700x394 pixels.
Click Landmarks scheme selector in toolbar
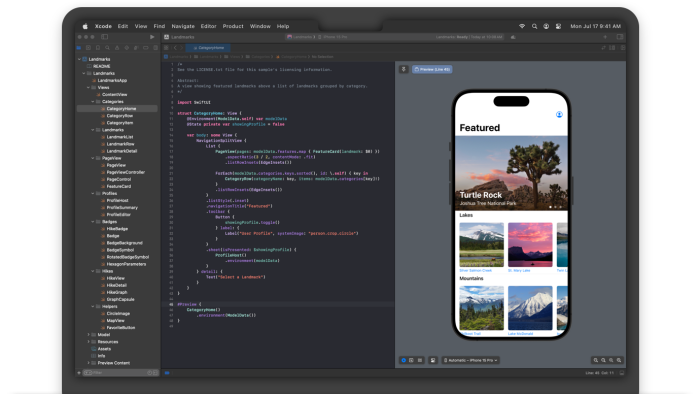point(301,37)
